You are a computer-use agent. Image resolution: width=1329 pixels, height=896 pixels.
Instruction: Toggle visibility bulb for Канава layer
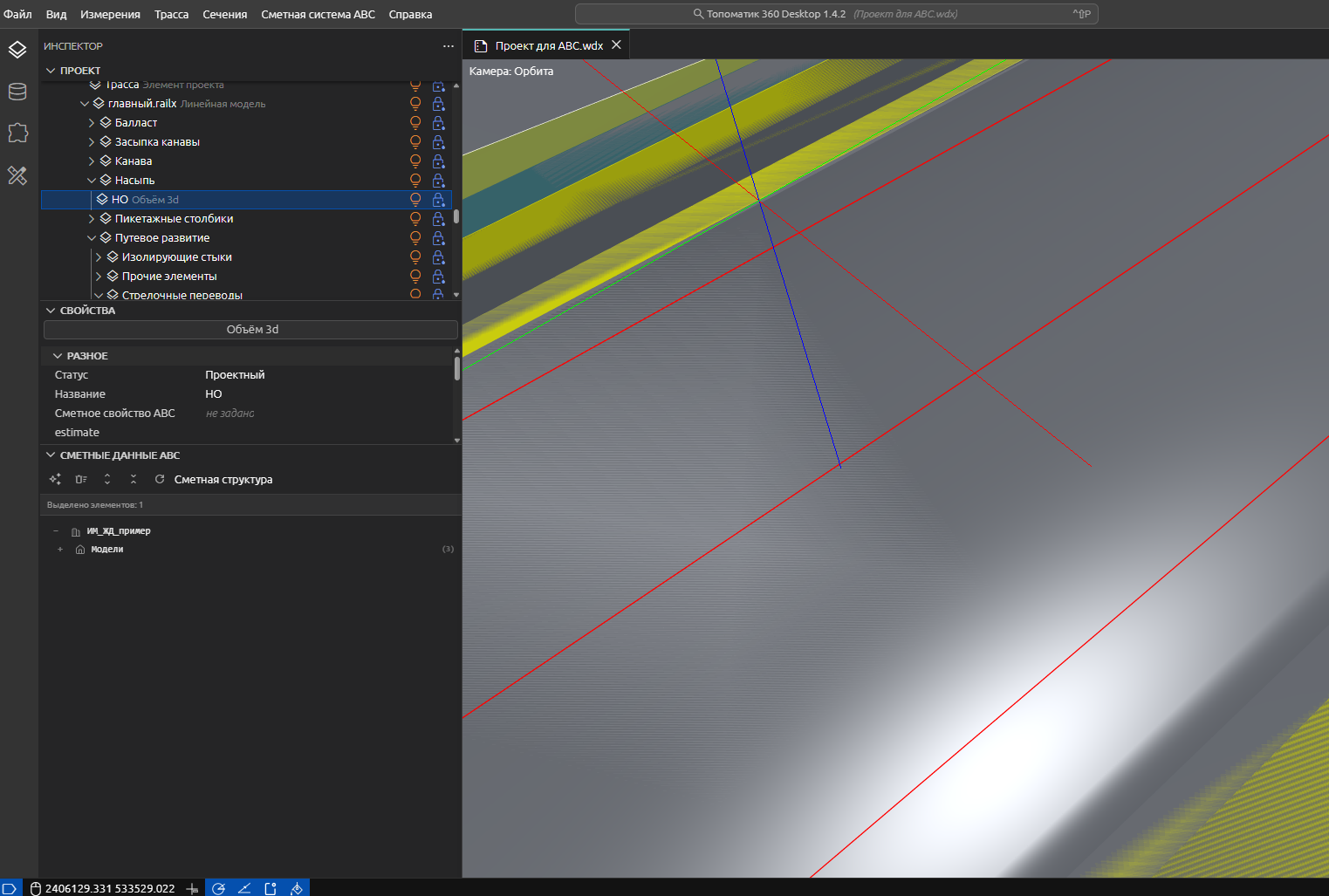[415, 161]
